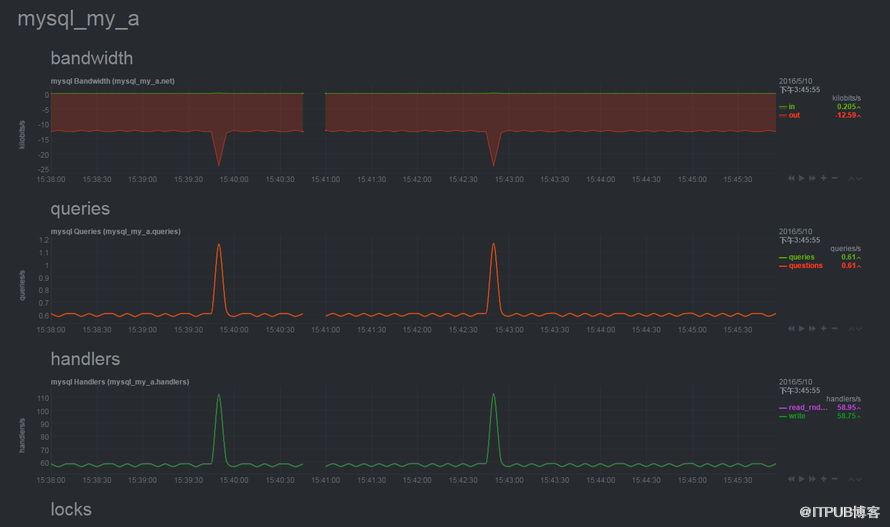Click chart title 'mysql Handlers (mysql_my_a.handlers)'
890x527 pixels.
coord(120,382)
